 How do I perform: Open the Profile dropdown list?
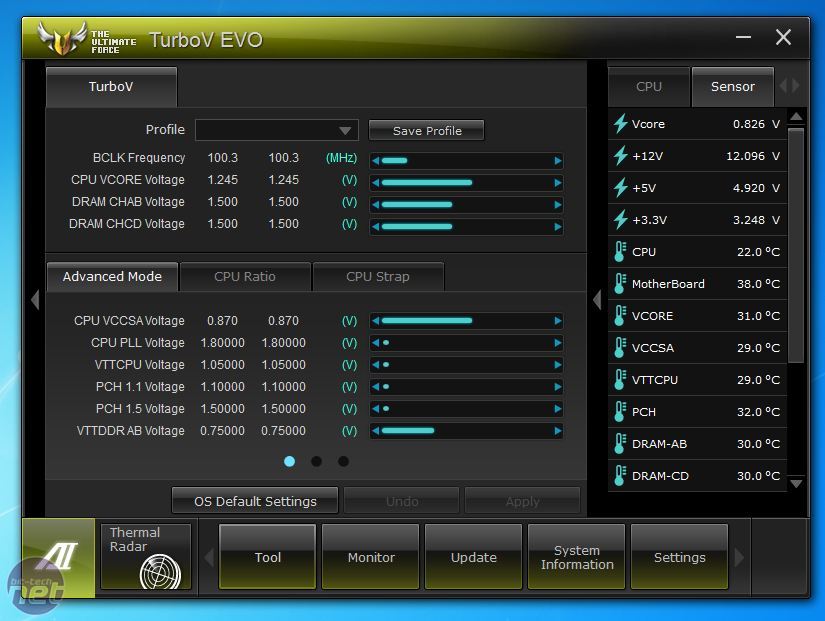277,130
